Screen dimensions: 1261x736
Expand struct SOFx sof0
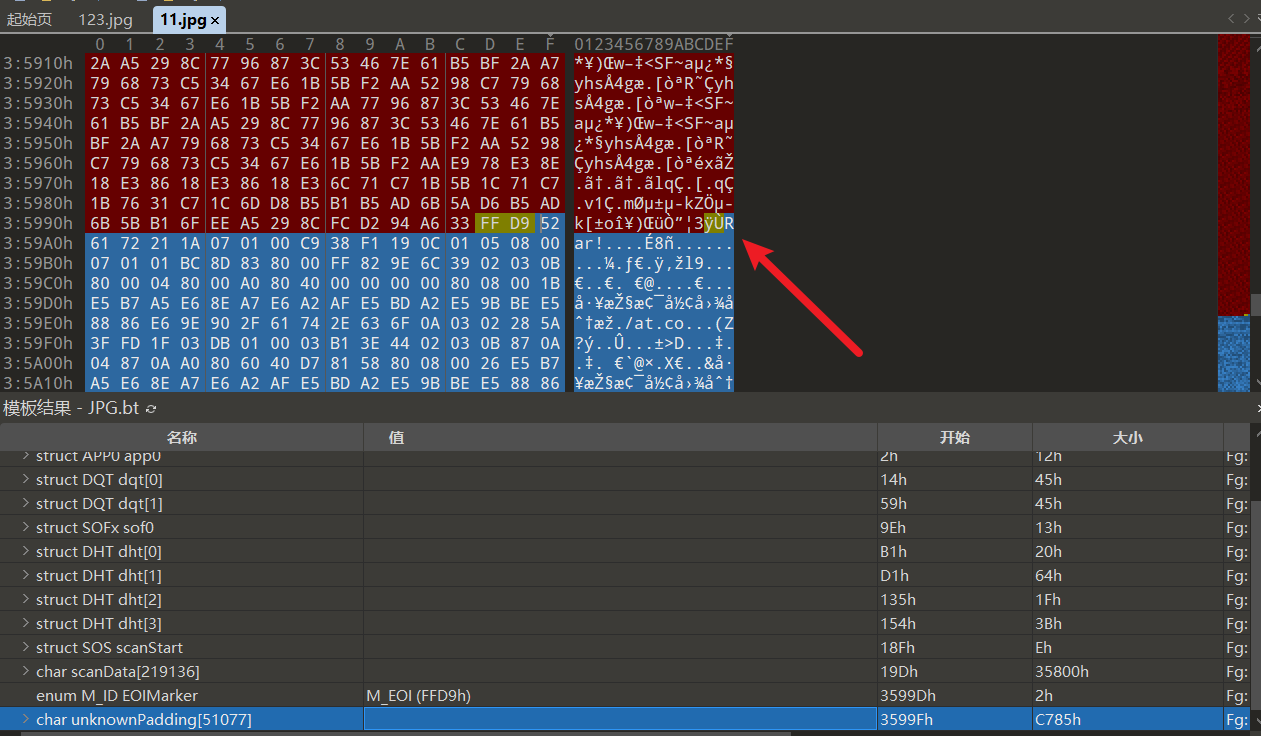coord(26,527)
